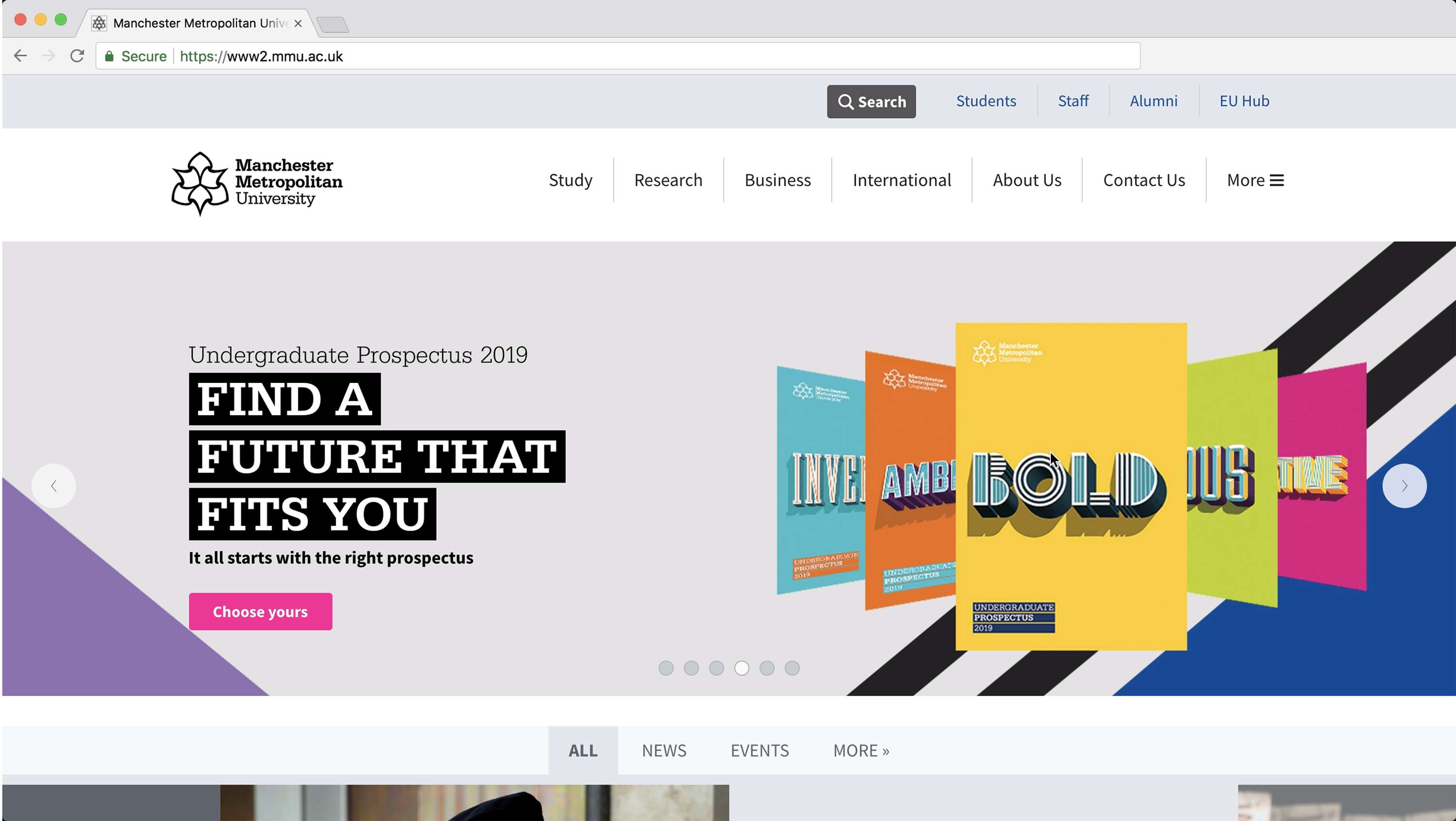The image size is (1456, 821).
Task: Click 'It all starts with the right prospectus' text
Action: [x=331, y=558]
